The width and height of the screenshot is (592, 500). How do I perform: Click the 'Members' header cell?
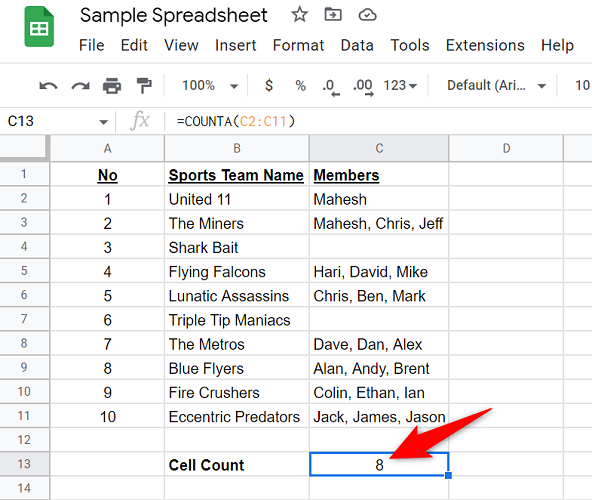click(379, 174)
